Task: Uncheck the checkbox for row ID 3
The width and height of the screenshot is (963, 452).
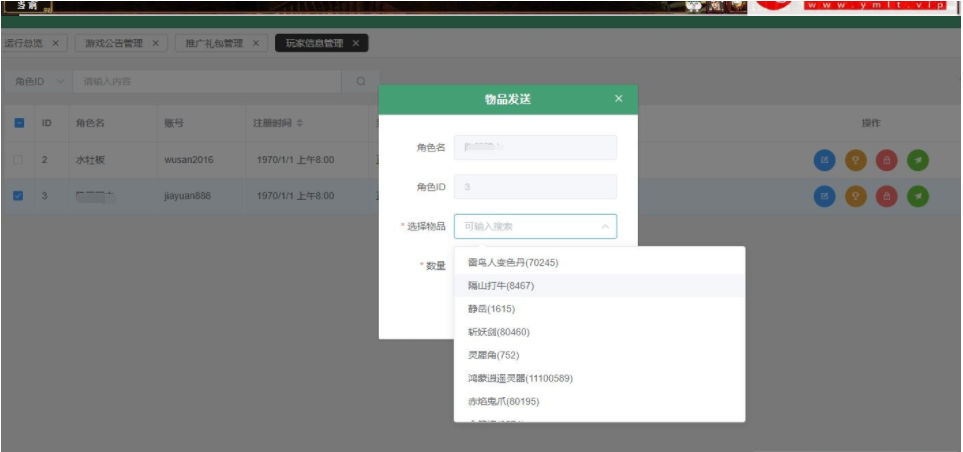Action: (19, 197)
